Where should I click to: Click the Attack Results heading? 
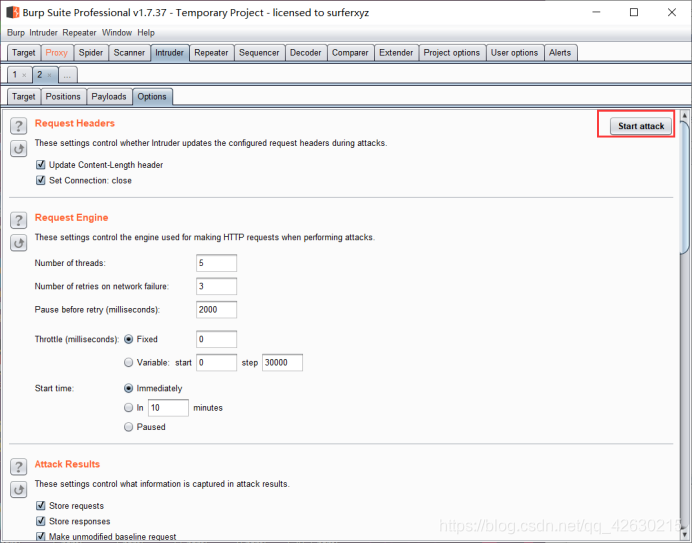tap(67, 464)
